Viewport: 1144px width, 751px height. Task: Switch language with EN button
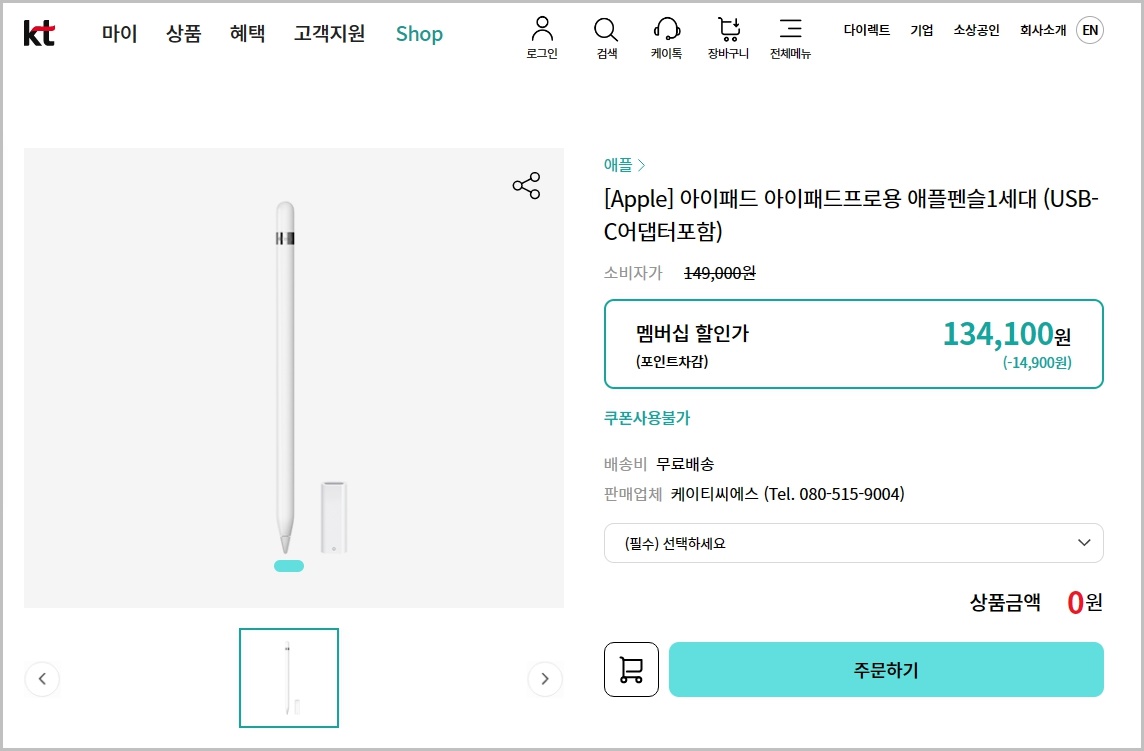[x=1090, y=30]
